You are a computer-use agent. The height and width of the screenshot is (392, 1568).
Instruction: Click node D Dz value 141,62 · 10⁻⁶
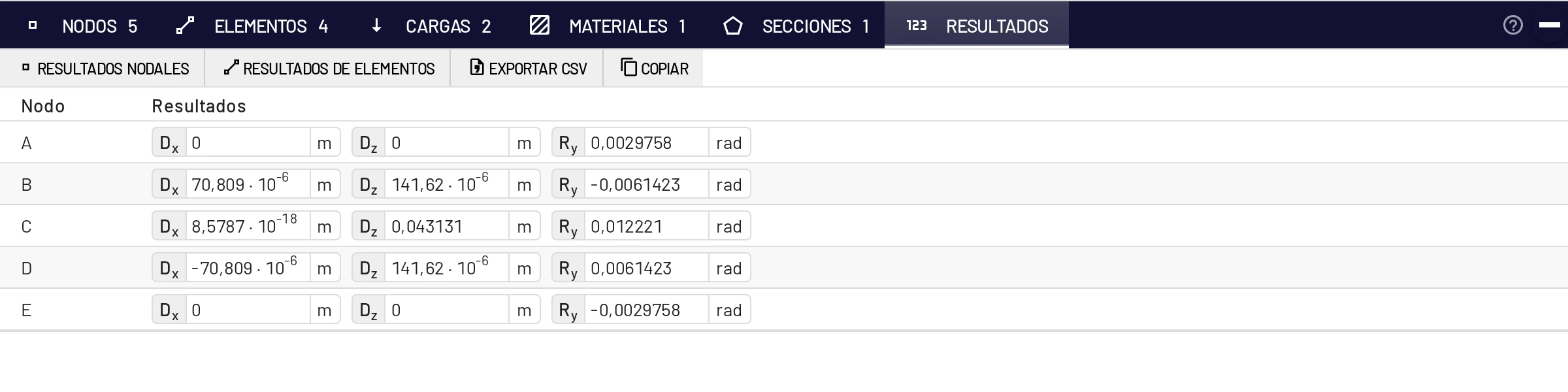coord(447,268)
